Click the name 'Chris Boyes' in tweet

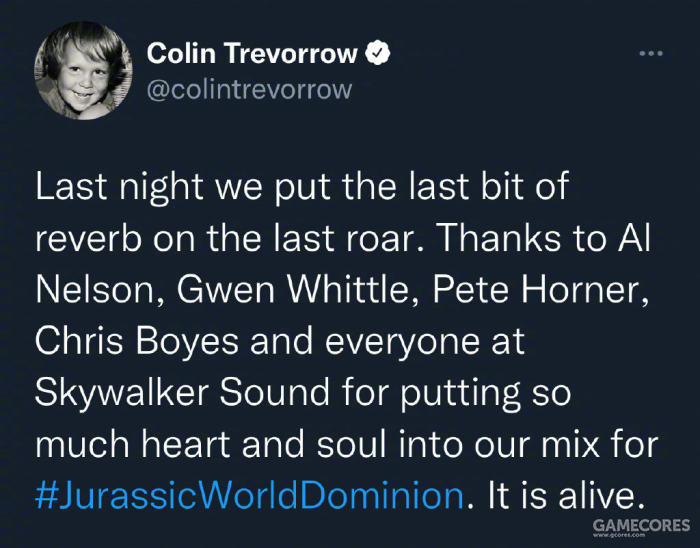pyautogui.click(x=137, y=341)
